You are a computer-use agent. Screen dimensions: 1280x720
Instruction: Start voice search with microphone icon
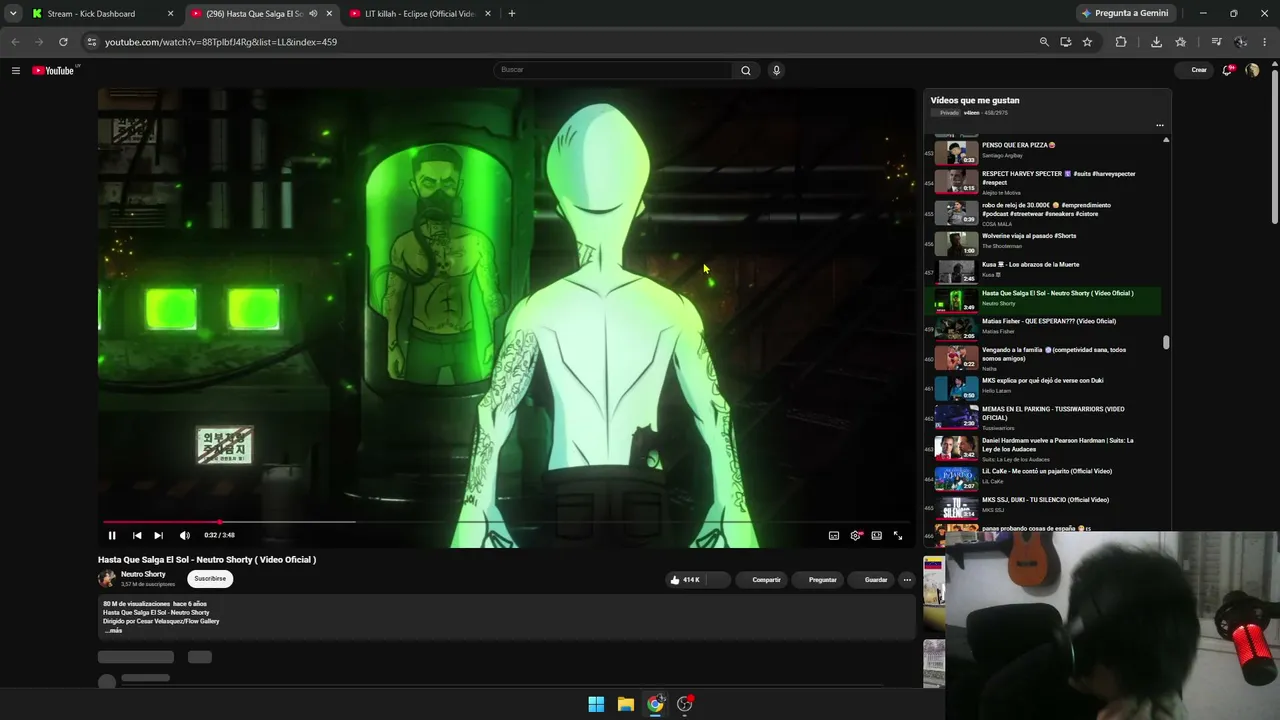click(776, 70)
